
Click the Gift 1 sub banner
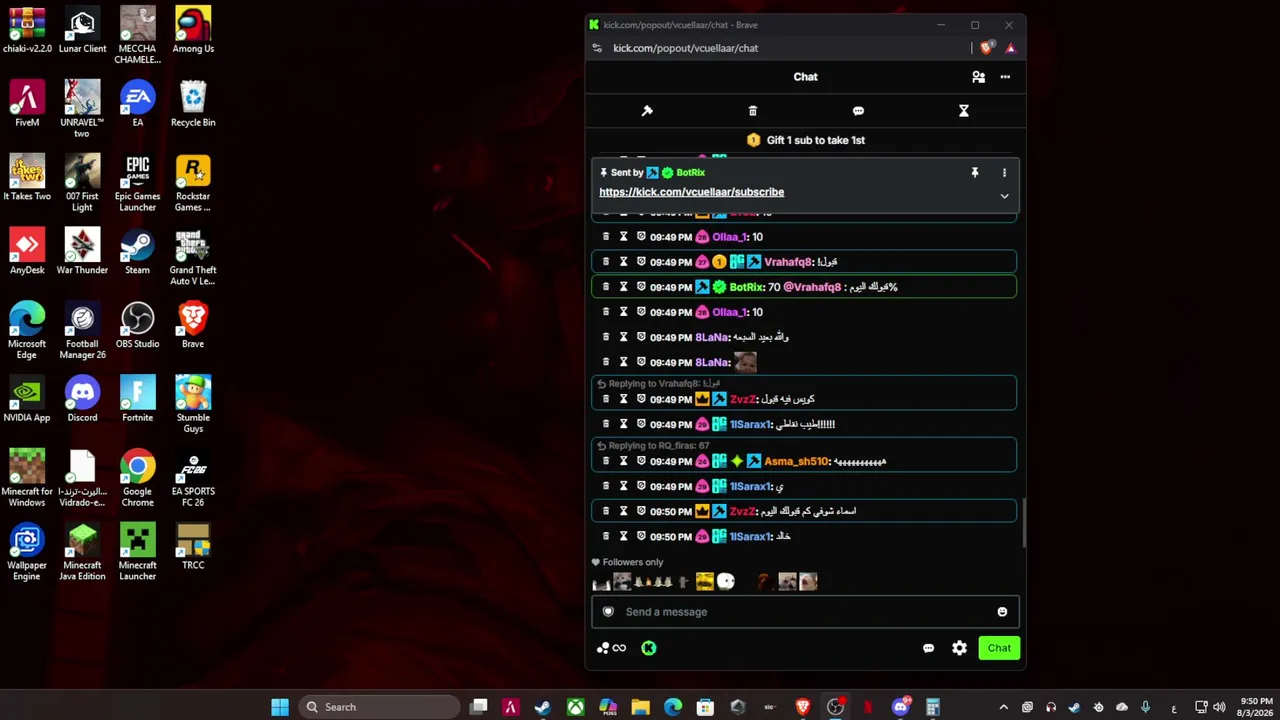pyautogui.click(x=805, y=140)
